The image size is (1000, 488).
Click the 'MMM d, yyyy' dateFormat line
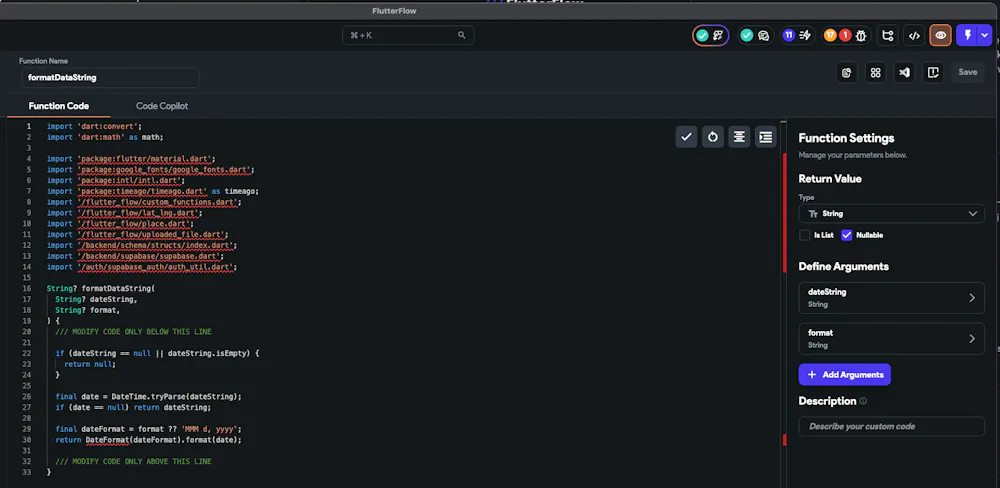(x=149, y=429)
